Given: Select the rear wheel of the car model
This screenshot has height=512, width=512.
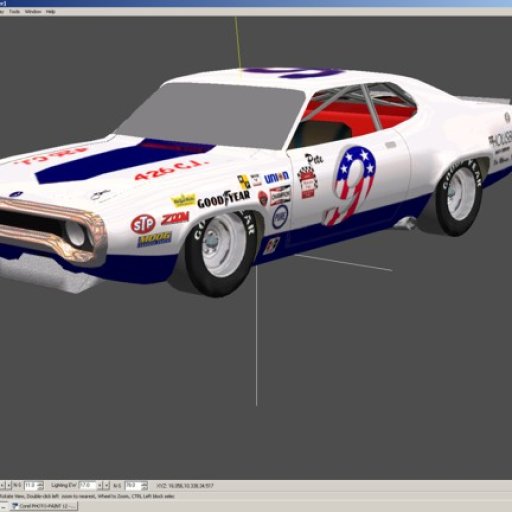Looking at the screenshot, I should pyautogui.click(x=459, y=197).
